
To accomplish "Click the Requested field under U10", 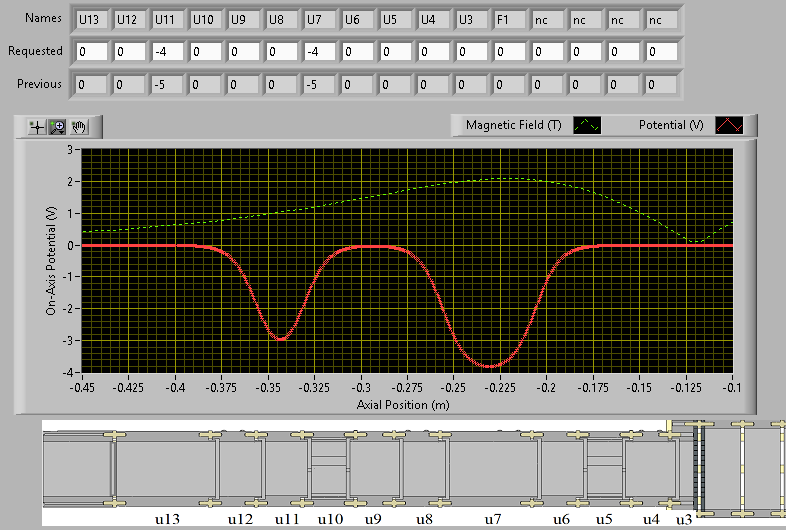I will (206, 52).
